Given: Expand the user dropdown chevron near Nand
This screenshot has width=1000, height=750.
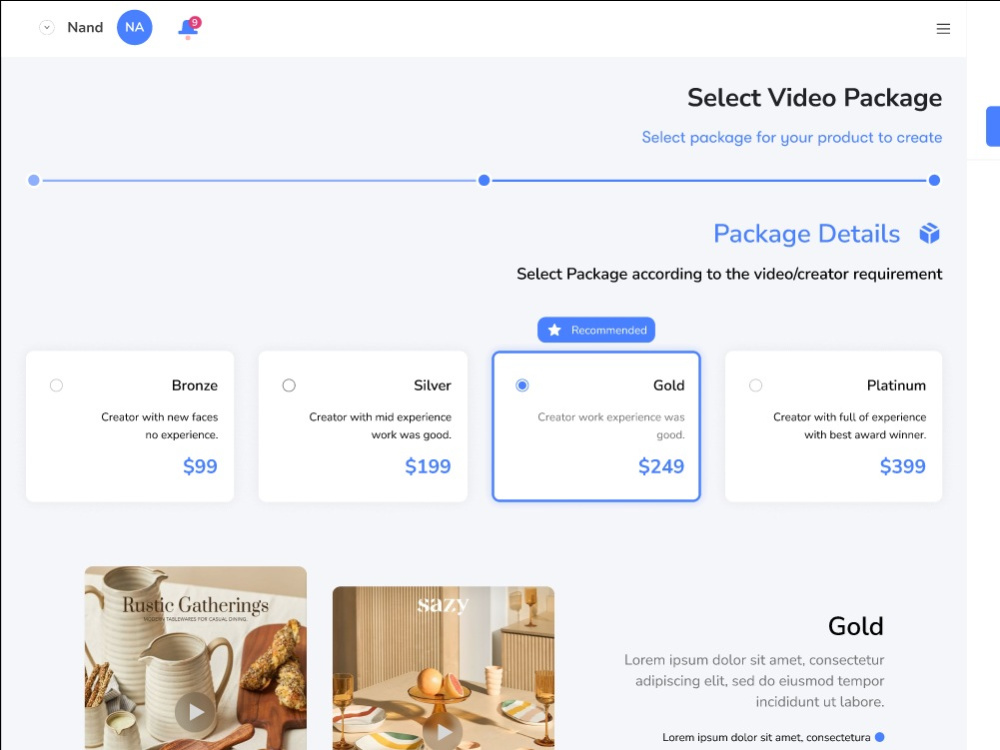Looking at the screenshot, I should pyautogui.click(x=47, y=27).
